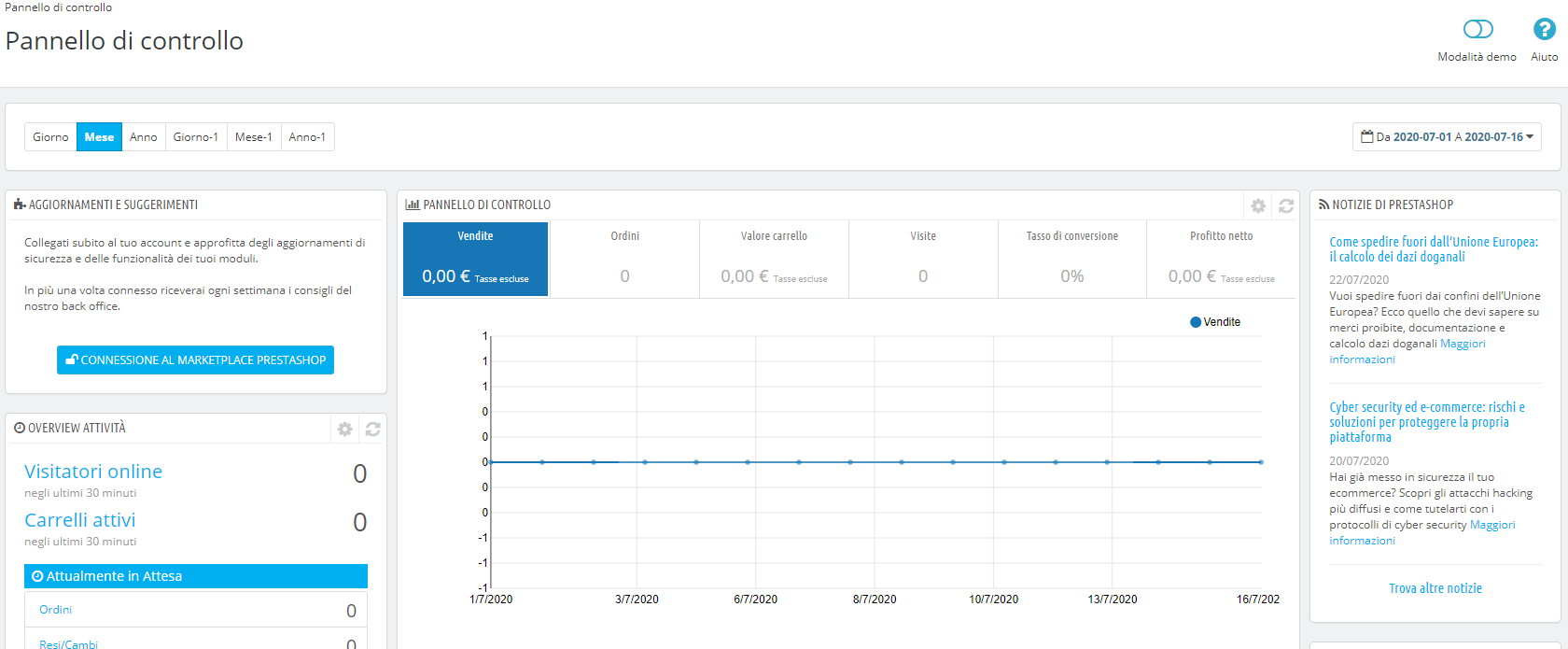
Task: Click the Notizie di PrestaShop RSS icon
Action: (x=1323, y=205)
